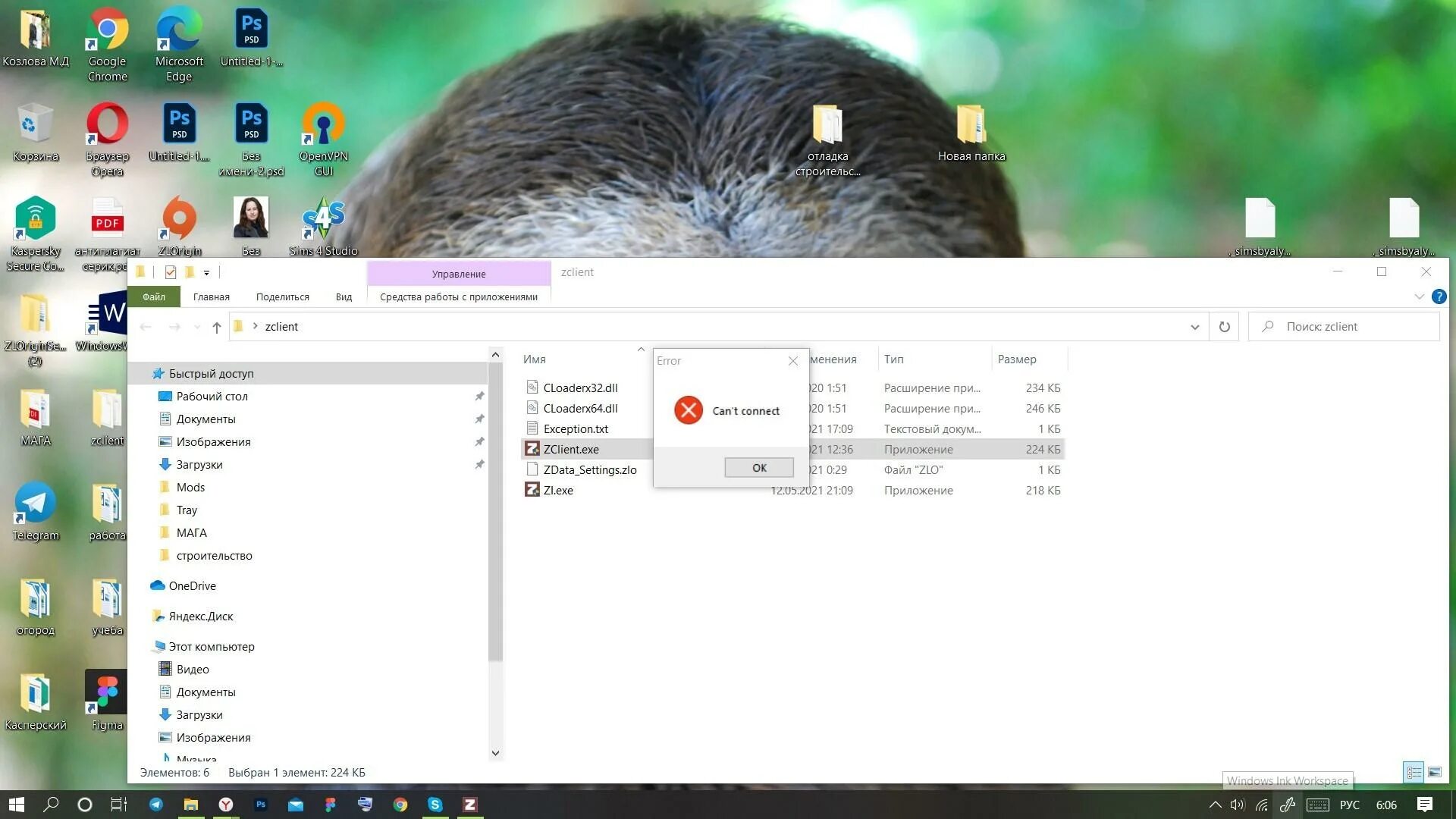Open Telegram from the taskbar
The height and width of the screenshot is (819, 1456).
coord(156,805)
